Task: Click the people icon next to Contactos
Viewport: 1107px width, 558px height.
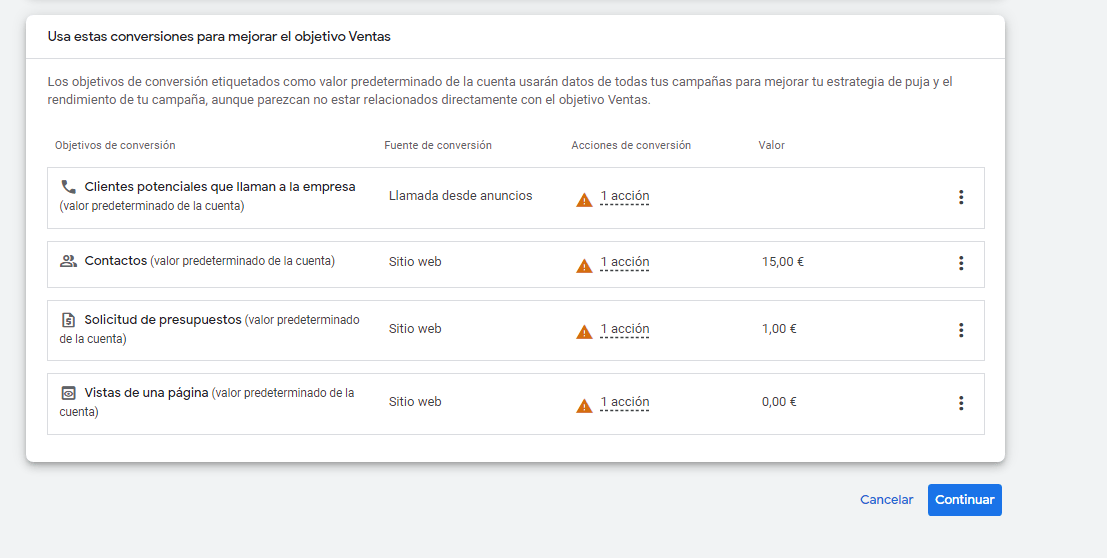Action: (68, 261)
